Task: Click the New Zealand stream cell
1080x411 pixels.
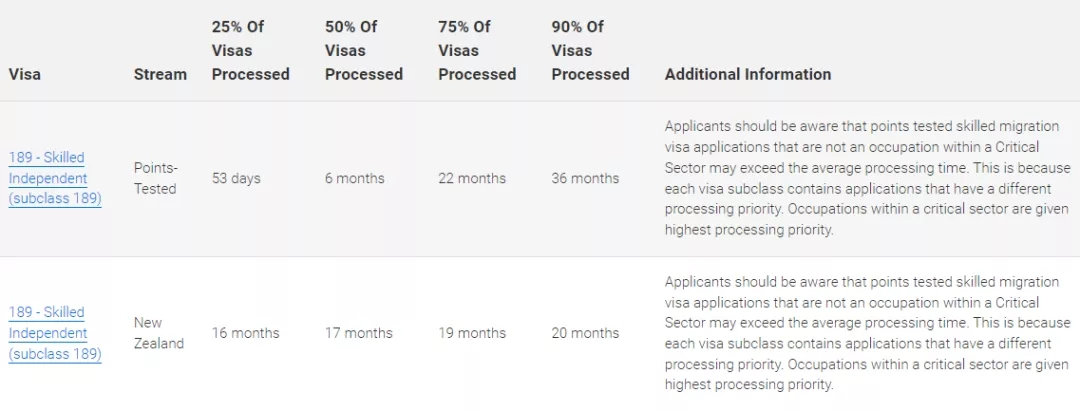Action: [x=159, y=333]
